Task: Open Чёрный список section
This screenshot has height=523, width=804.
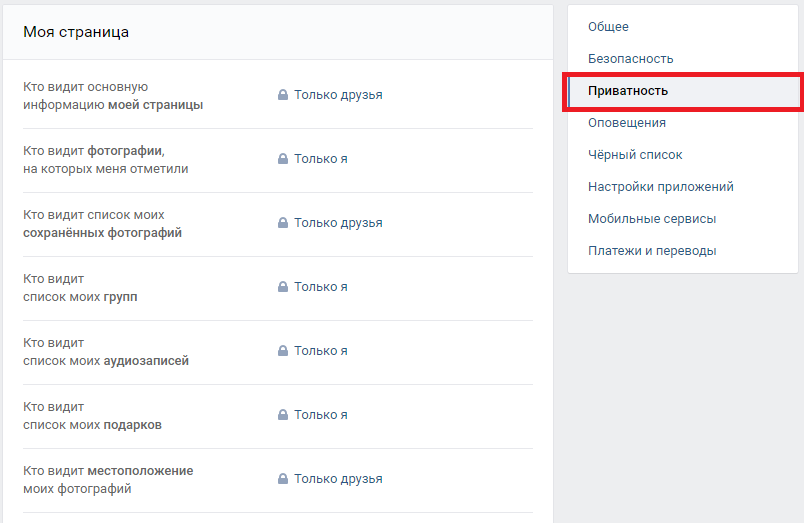Action: tap(635, 155)
